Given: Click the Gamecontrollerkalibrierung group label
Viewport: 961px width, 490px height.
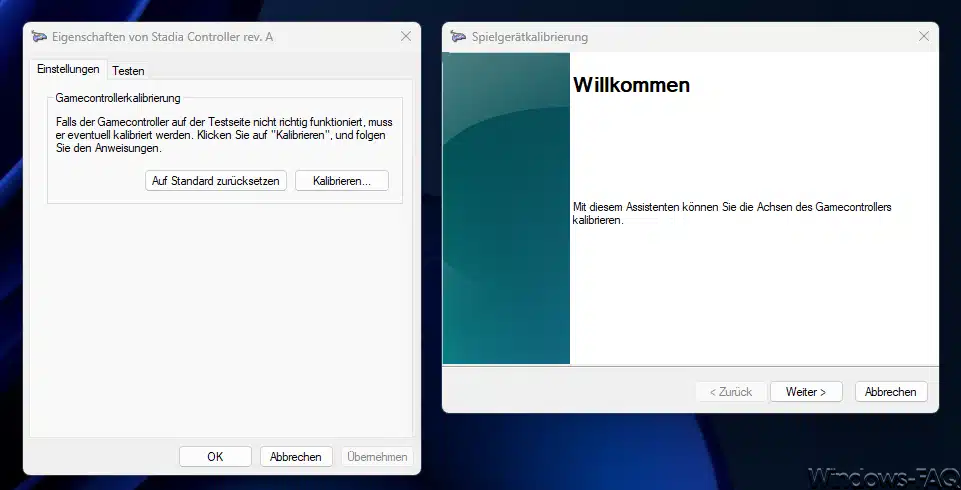Looking at the screenshot, I should (118, 98).
